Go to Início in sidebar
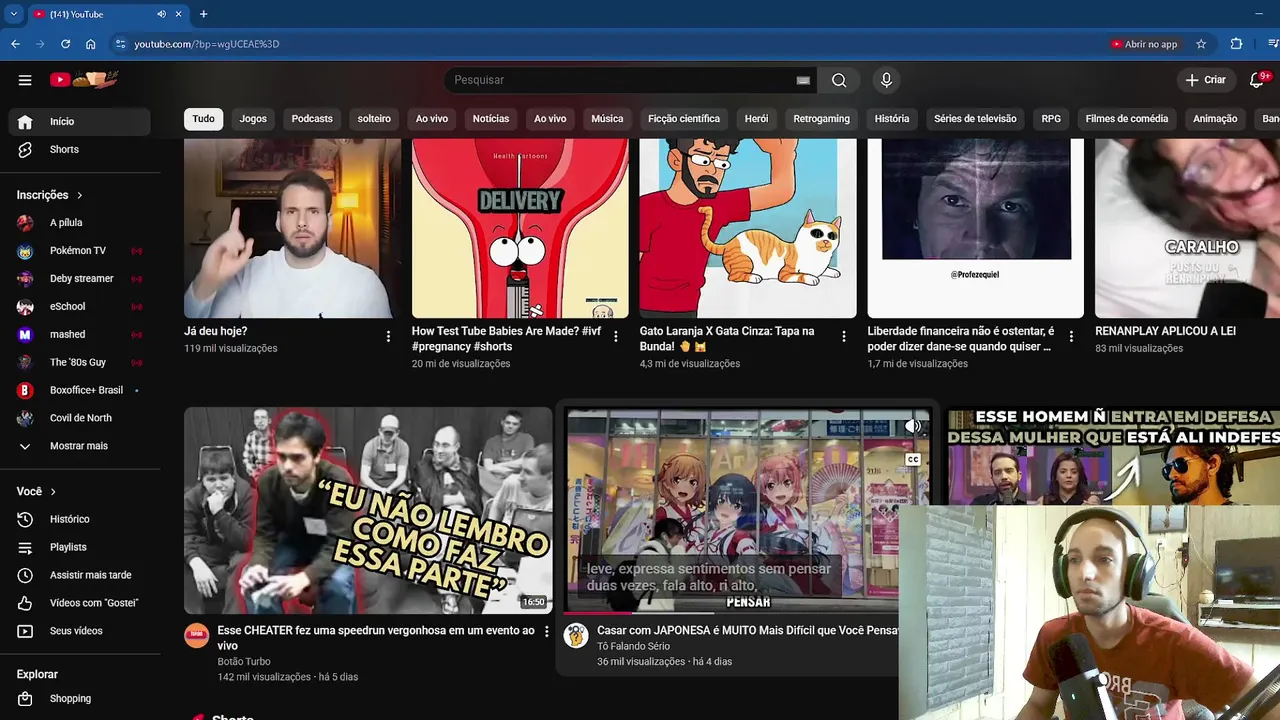 coord(80,121)
